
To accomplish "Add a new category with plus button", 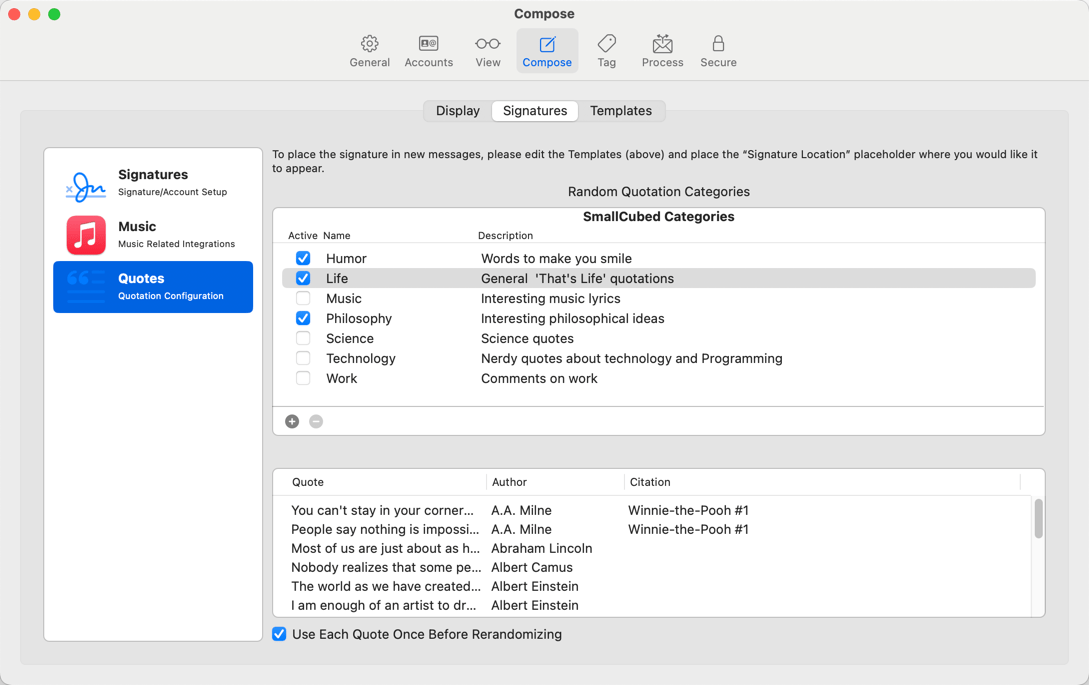I will coord(292,422).
